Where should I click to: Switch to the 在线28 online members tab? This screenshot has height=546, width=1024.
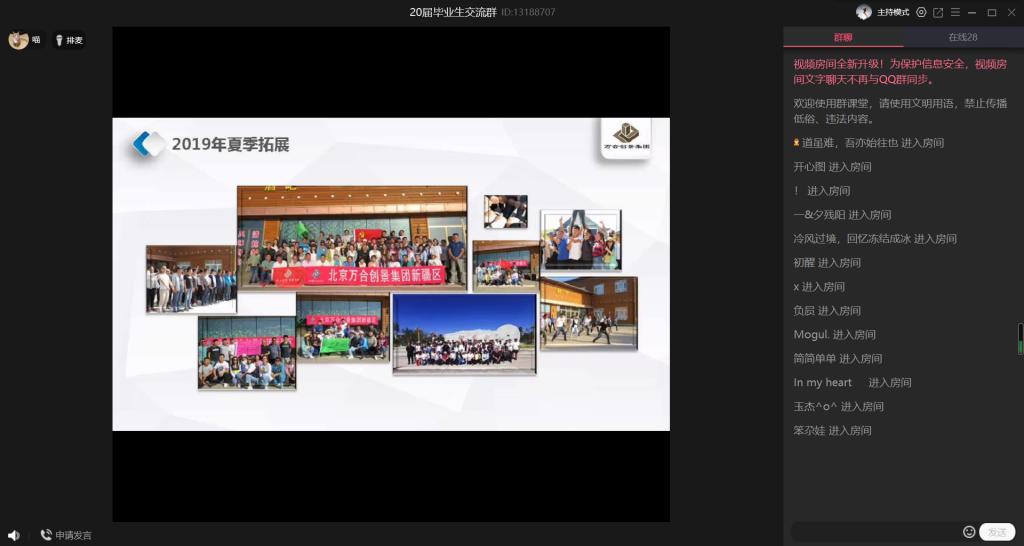[x=963, y=37]
